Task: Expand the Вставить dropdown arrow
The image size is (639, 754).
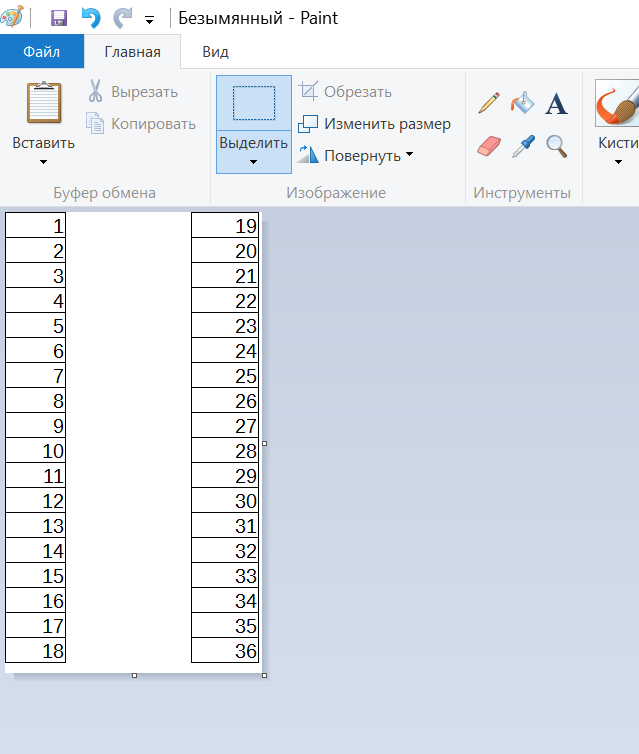Action: [x=43, y=162]
